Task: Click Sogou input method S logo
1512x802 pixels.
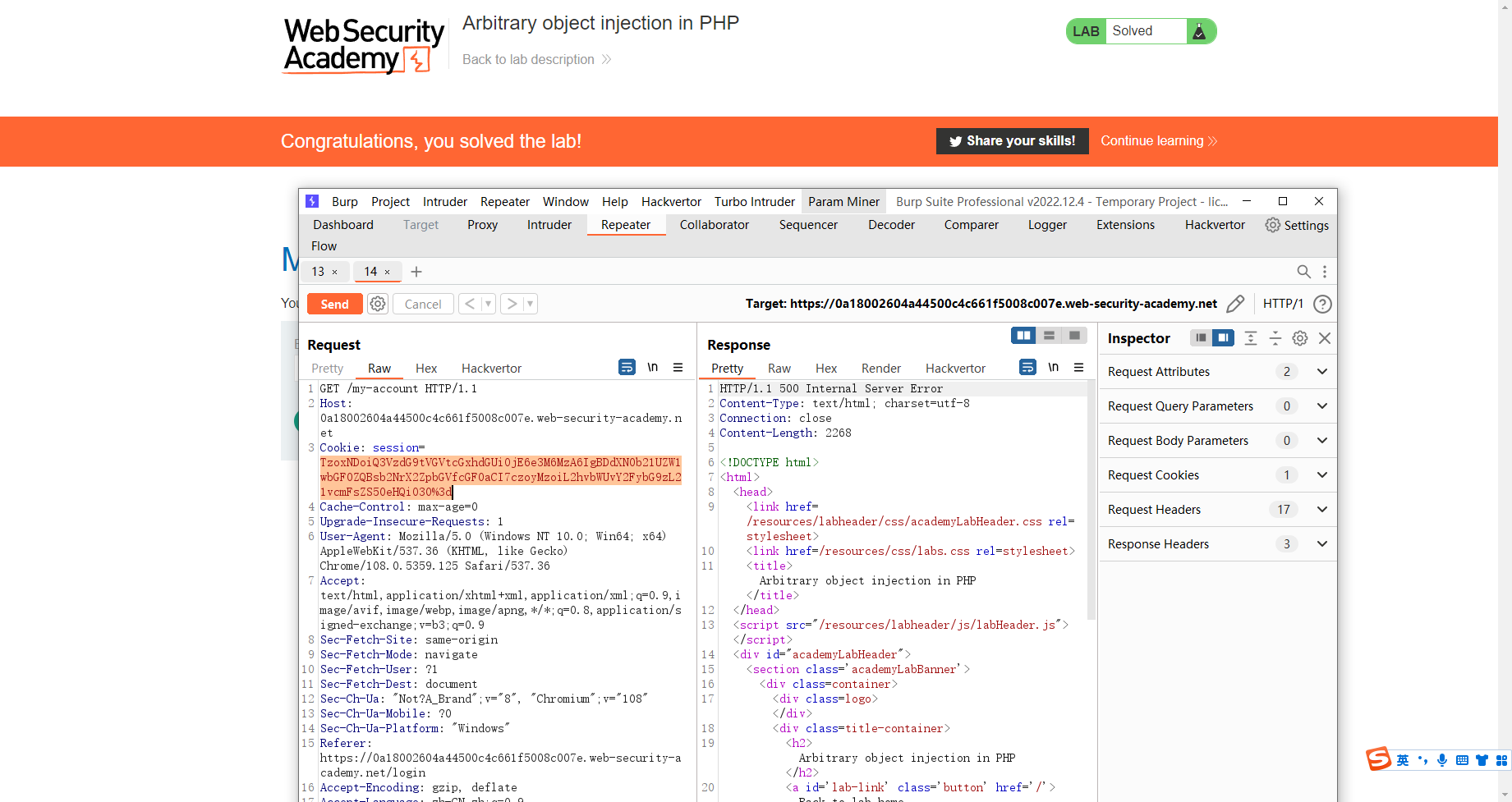Action: (x=1378, y=759)
